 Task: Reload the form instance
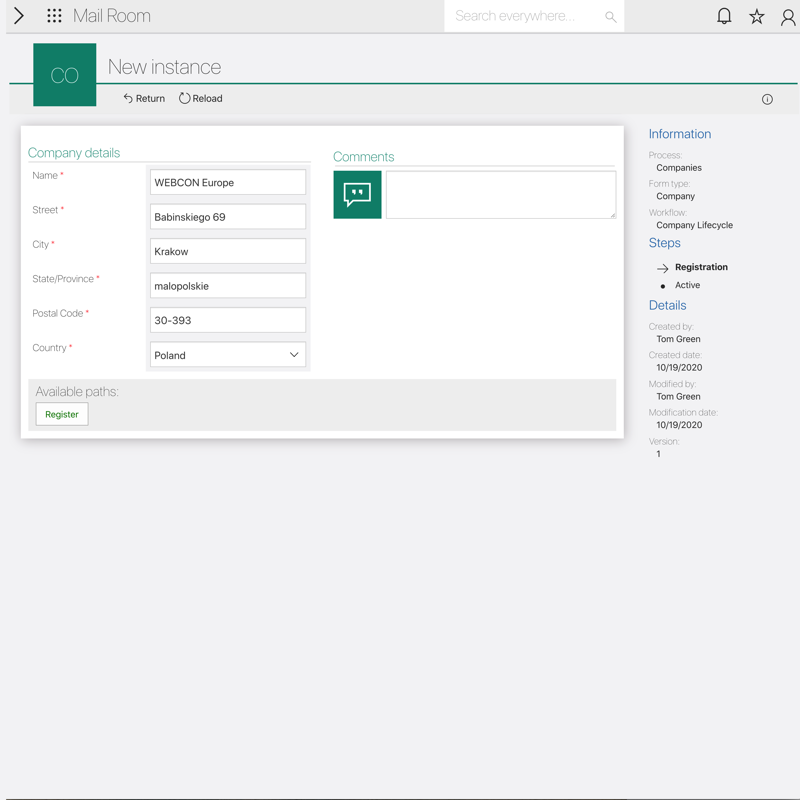point(201,98)
